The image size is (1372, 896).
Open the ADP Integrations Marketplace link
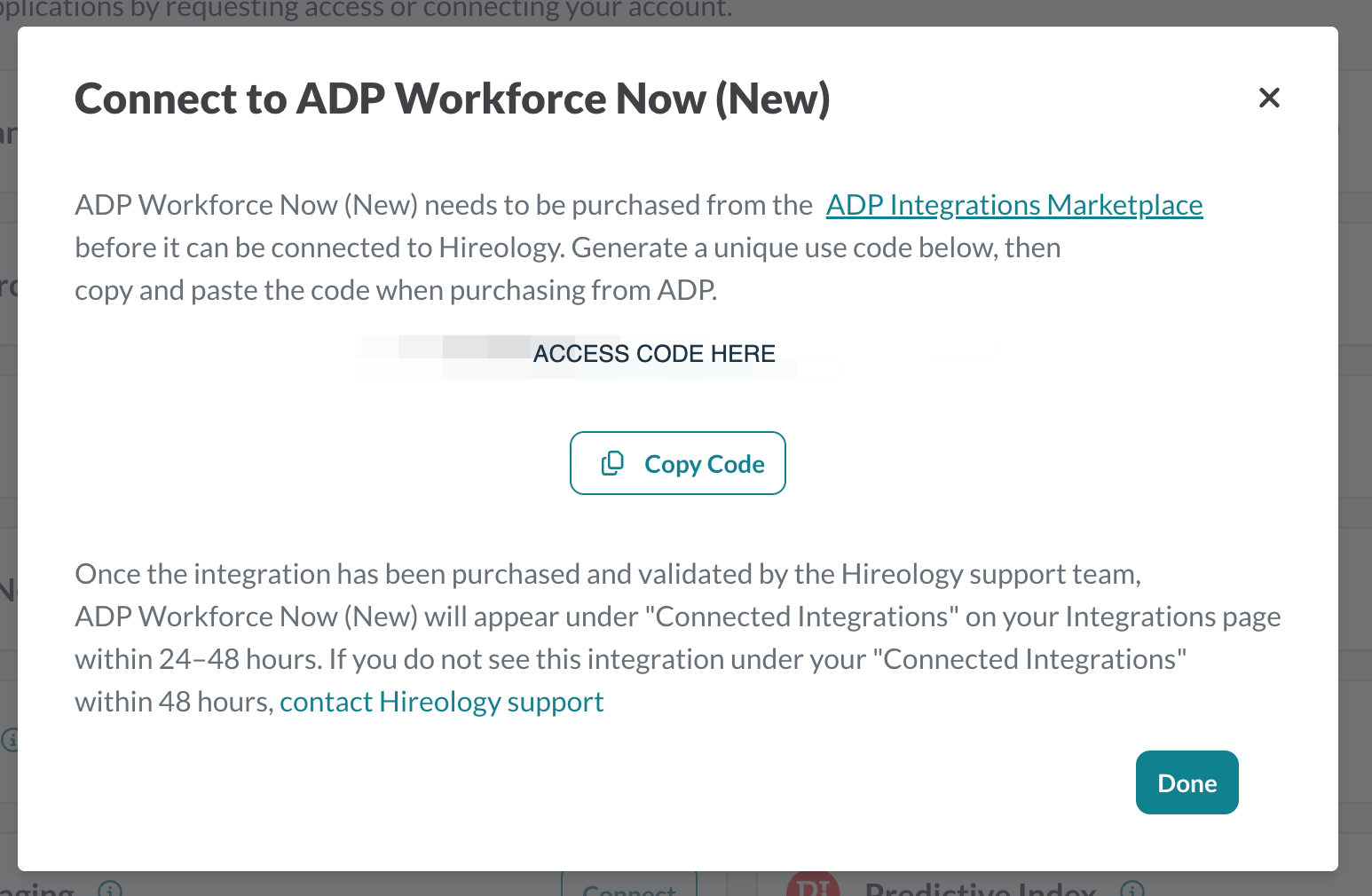(1014, 205)
